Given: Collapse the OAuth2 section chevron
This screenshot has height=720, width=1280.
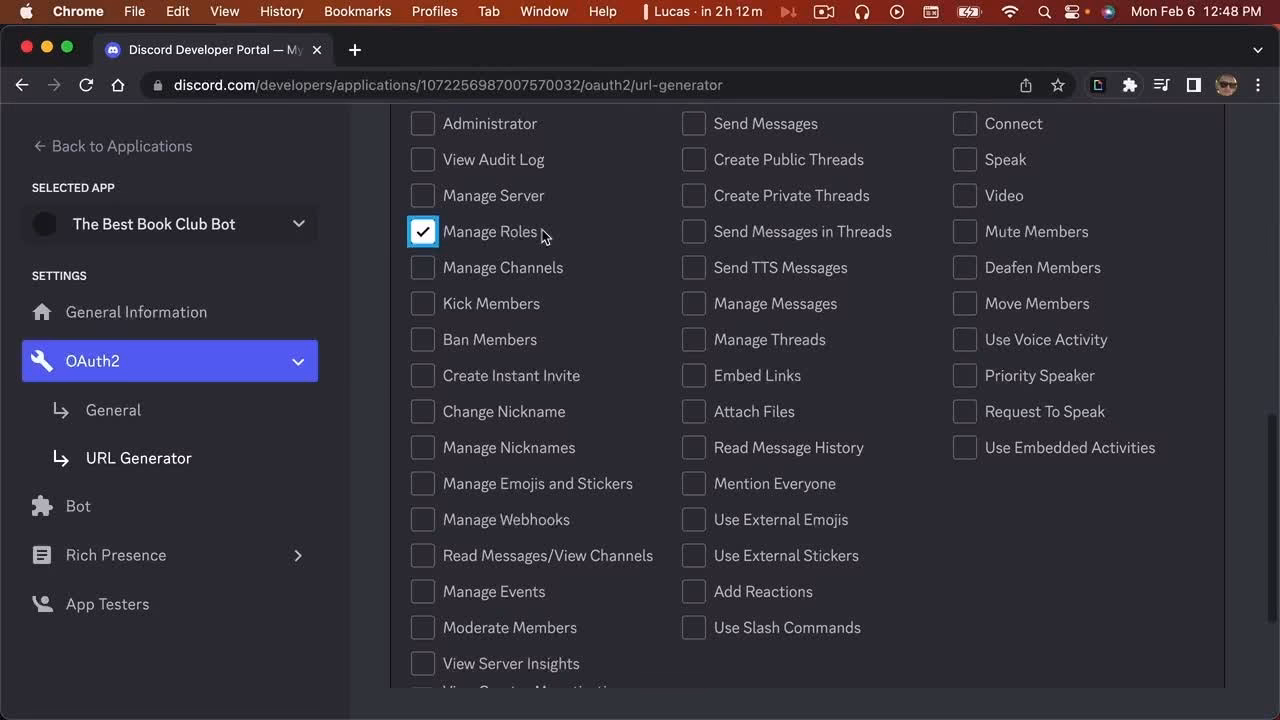Looking at the screenshot, I should (298, 361).
